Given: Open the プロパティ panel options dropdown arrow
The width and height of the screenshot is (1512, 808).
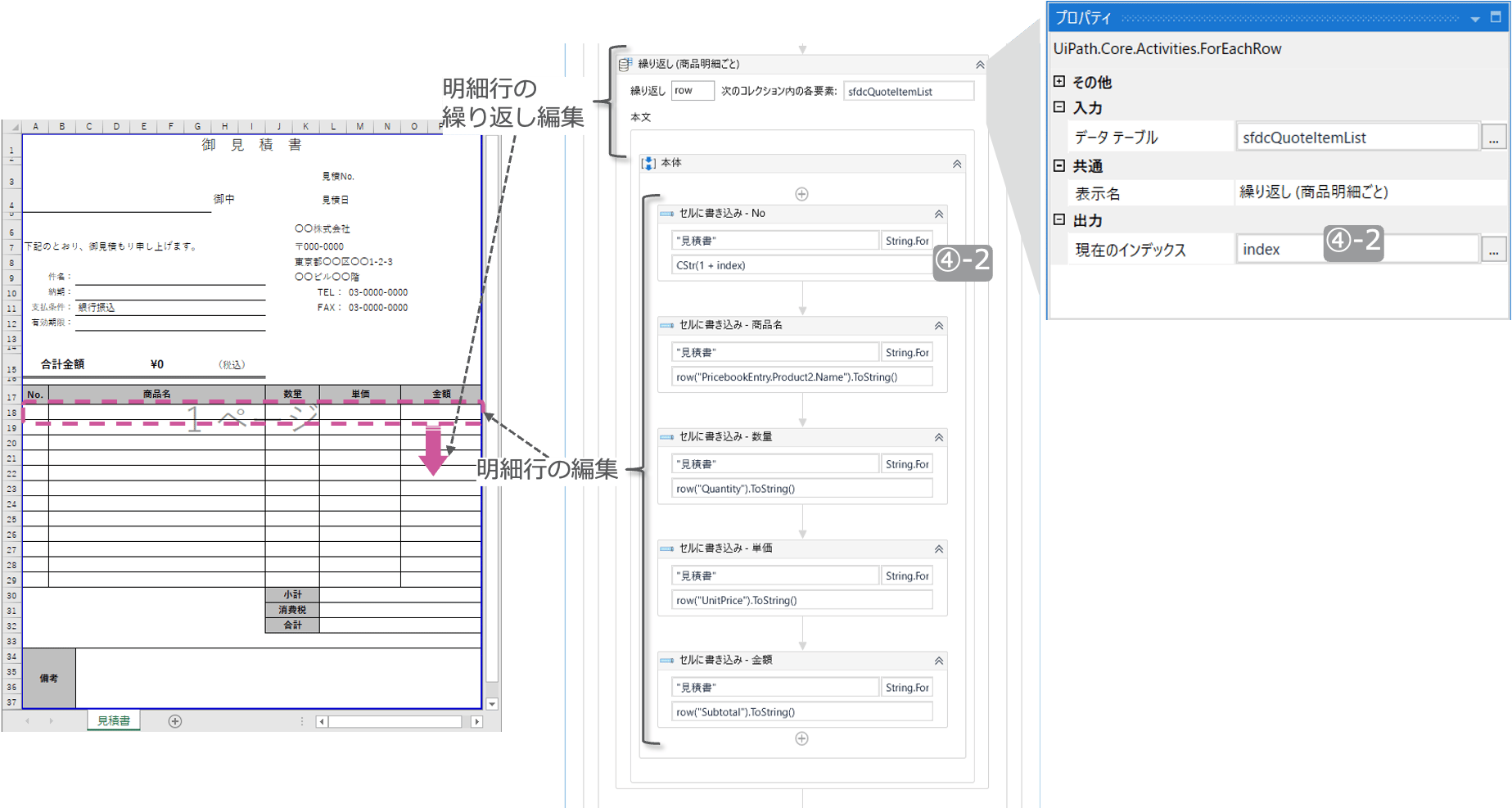Looking at the screenshot, I should (1475, 18).
